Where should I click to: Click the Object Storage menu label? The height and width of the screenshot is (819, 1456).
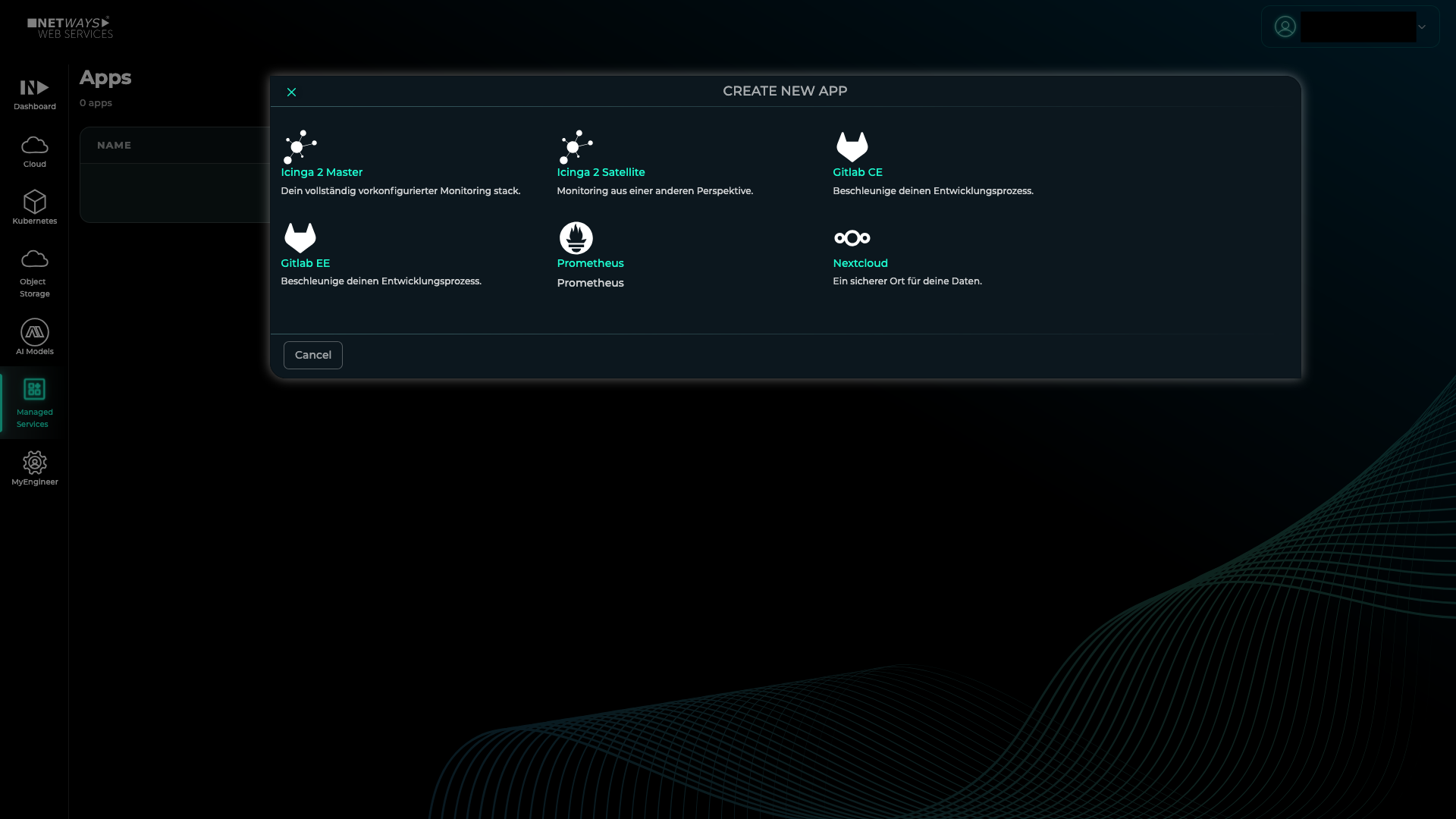click(x=34, y=288)
